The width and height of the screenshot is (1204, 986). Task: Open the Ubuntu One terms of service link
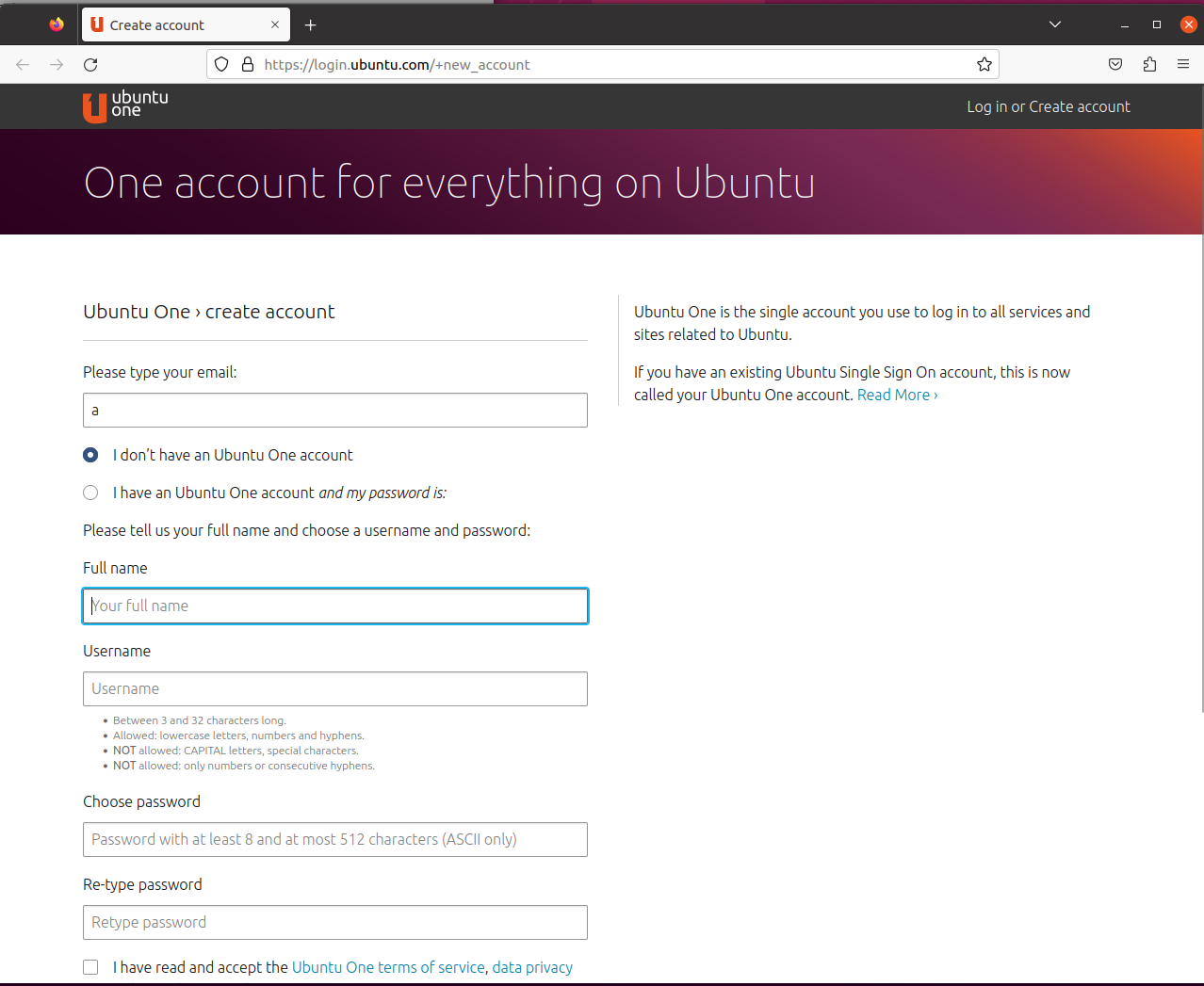pos(388,967)
